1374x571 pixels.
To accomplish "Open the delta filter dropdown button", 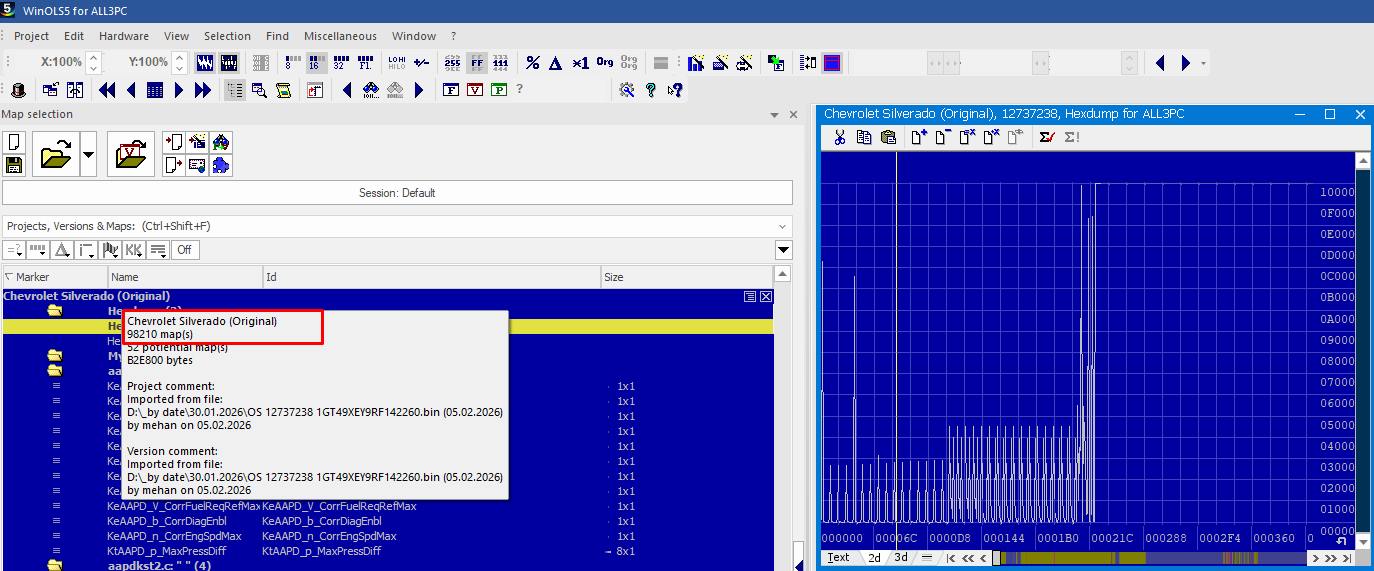I will coord(62,250).
